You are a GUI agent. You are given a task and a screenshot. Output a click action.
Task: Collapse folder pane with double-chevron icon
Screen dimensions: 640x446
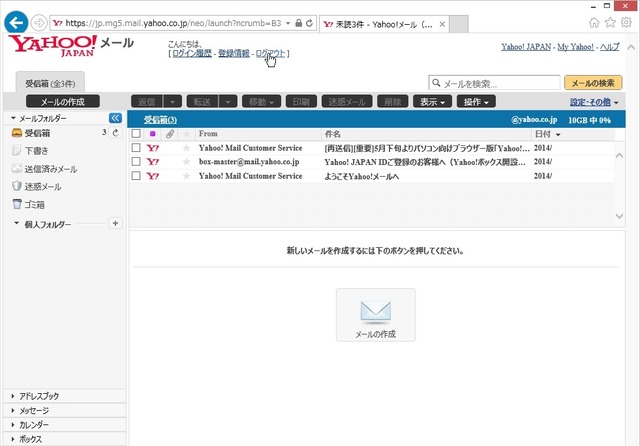click(x=116, y=118)
